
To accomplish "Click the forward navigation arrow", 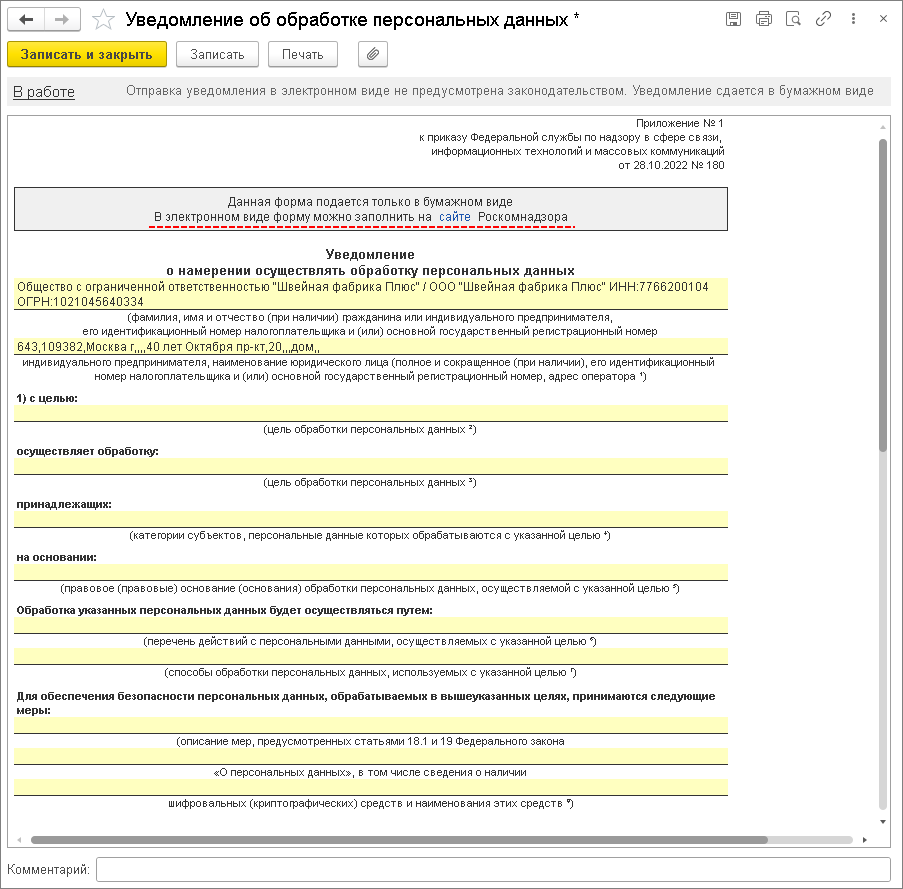I will click(62, 20).
